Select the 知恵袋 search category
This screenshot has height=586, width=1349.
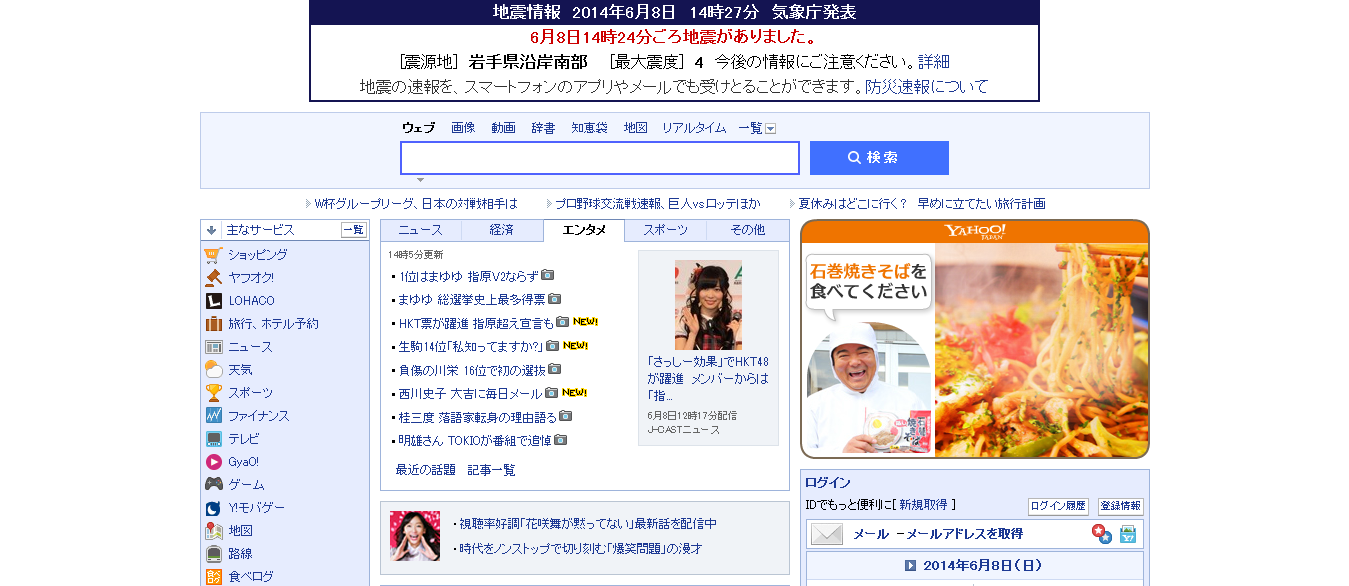tap(589, 128)
